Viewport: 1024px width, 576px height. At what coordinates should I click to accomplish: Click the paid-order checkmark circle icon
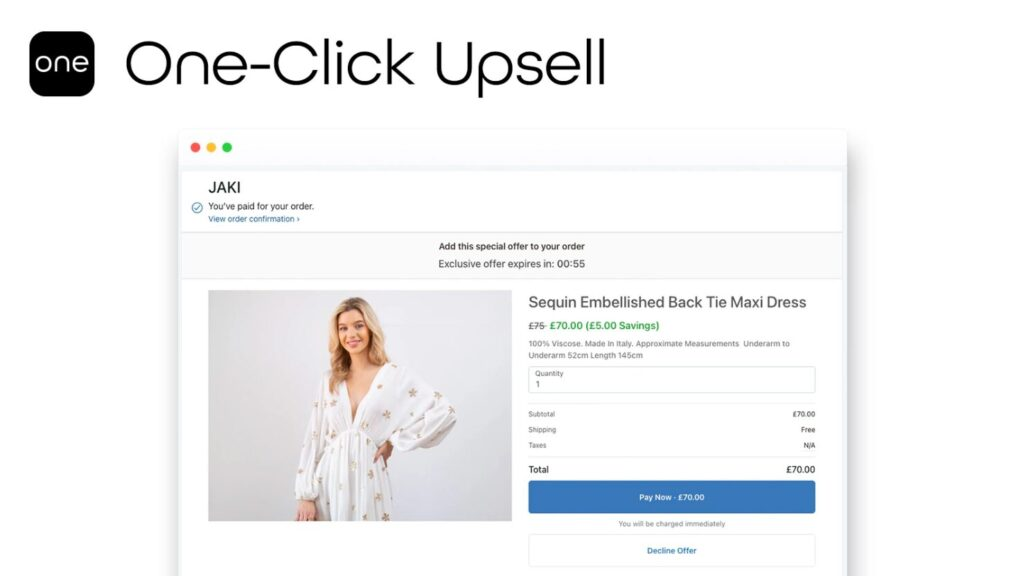pyautogui.click(x=197, y=208)
